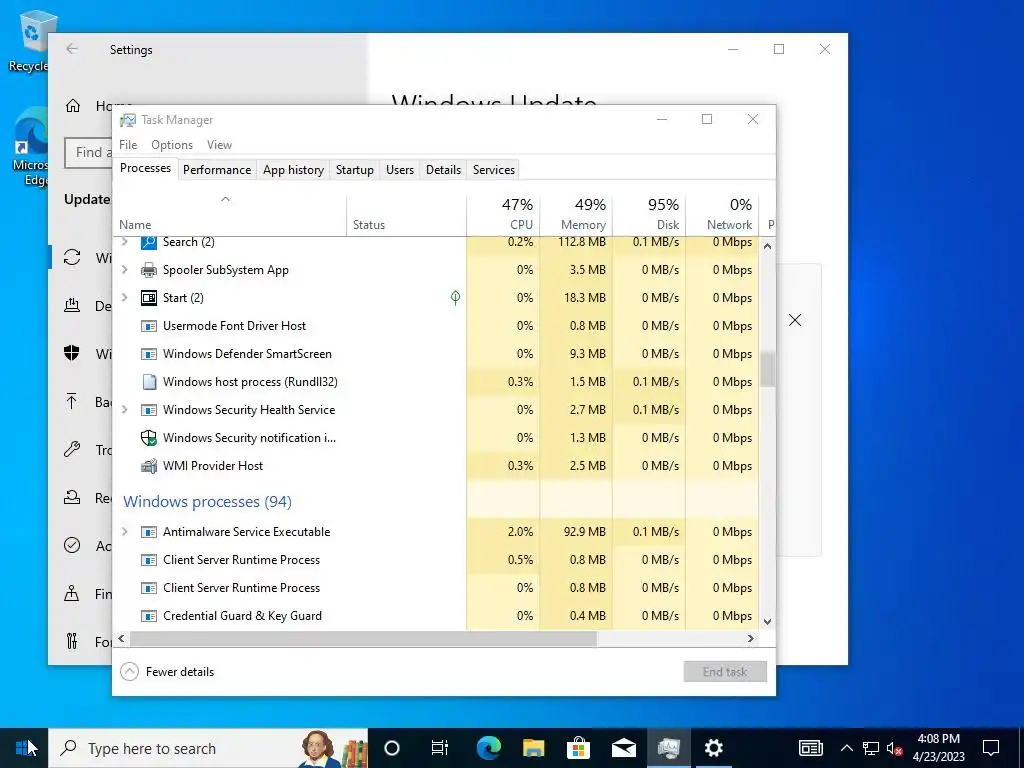Click the Search process magnifier icon

point(149,242)
